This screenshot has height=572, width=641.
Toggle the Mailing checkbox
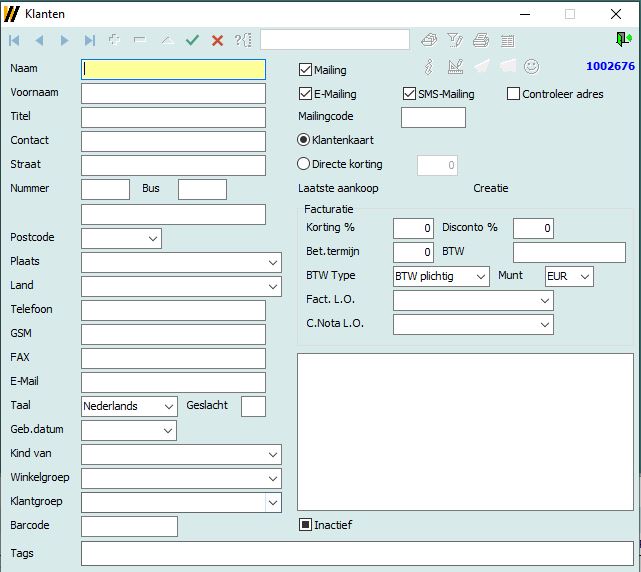305,70
